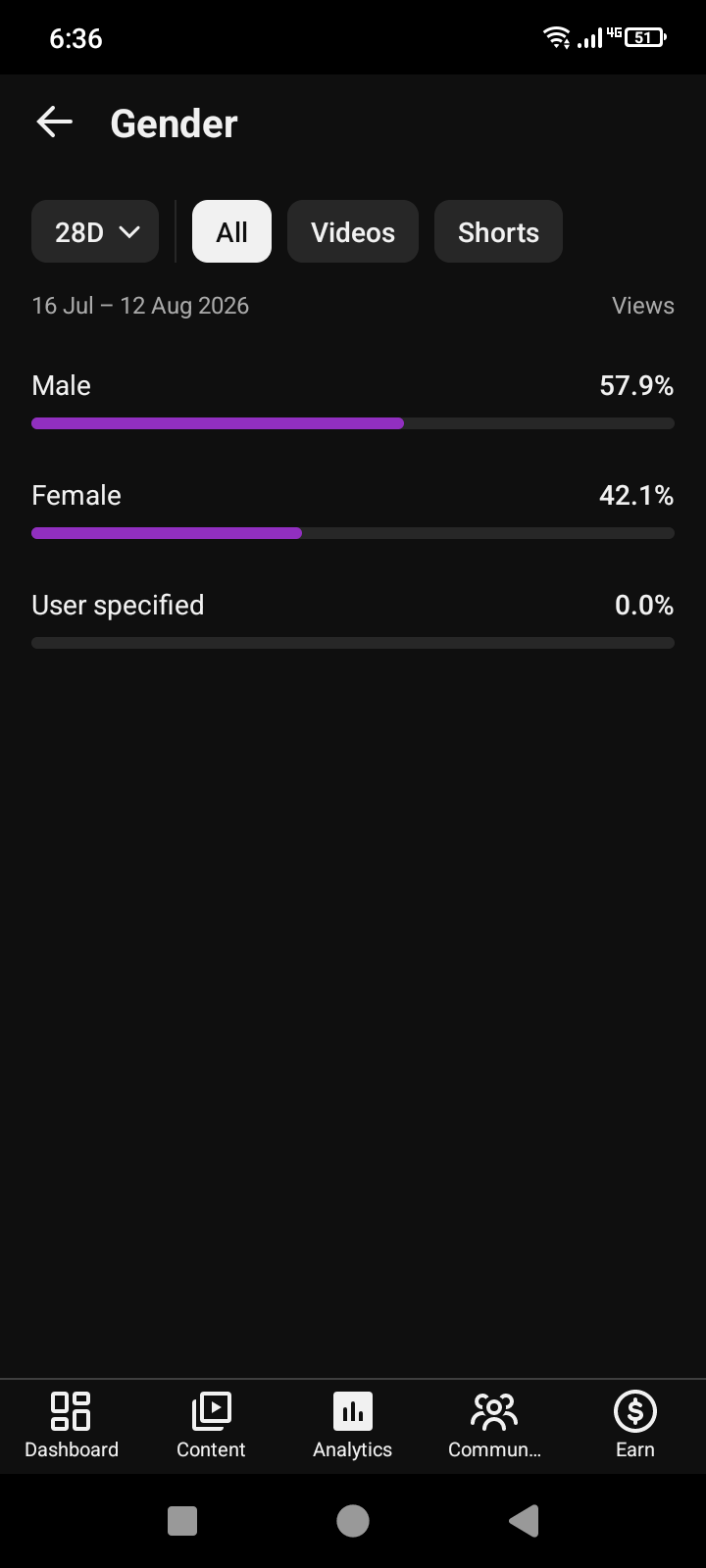Tap the Android home circle button
The width and height of the screenshot is (706, 1568).
353,1520
